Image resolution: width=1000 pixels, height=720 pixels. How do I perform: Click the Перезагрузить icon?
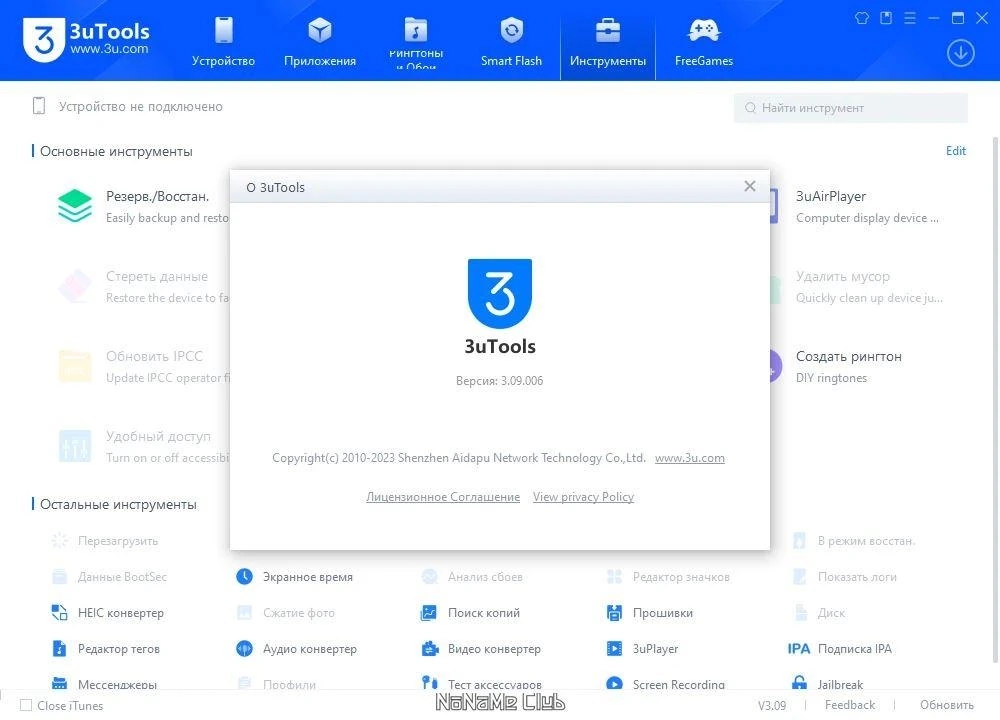59,541
